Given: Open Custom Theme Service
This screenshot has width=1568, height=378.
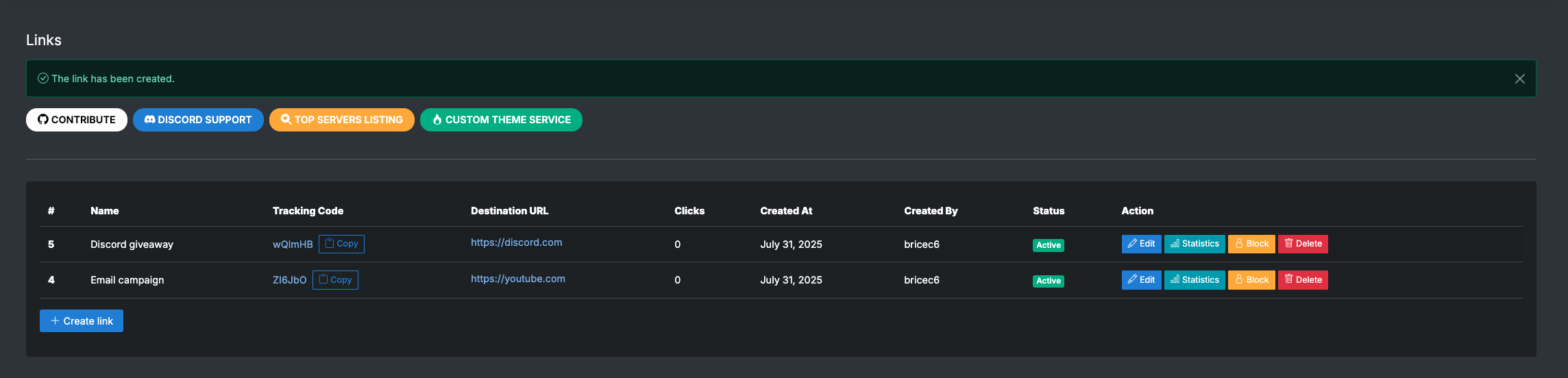Looking at the screenshot, I should (x=501, y=120).
